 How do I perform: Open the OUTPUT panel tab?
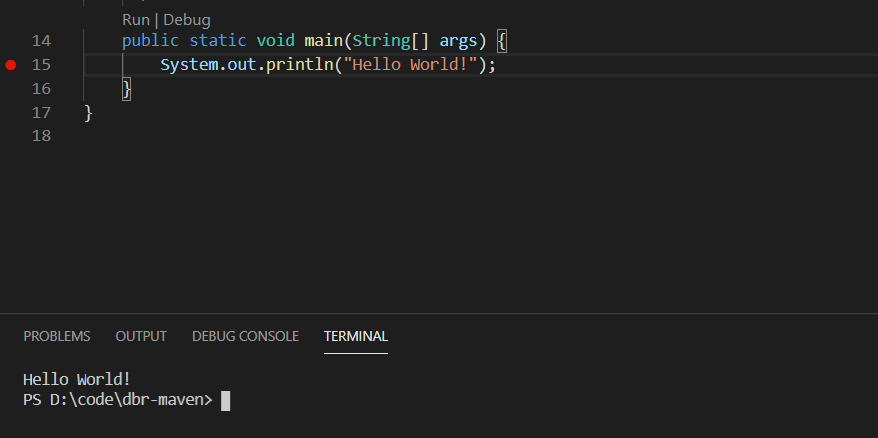[141, 336]
